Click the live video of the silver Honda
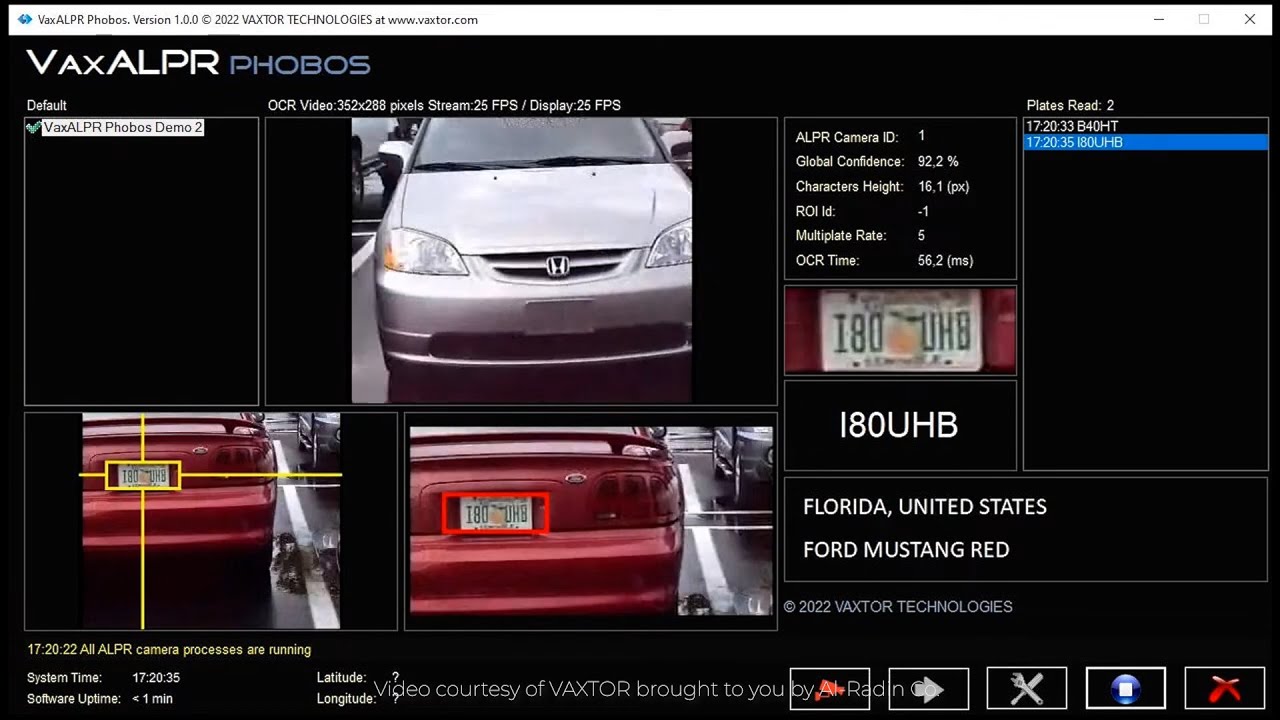This screenshot has height=720, width=1280. (521, 260)
